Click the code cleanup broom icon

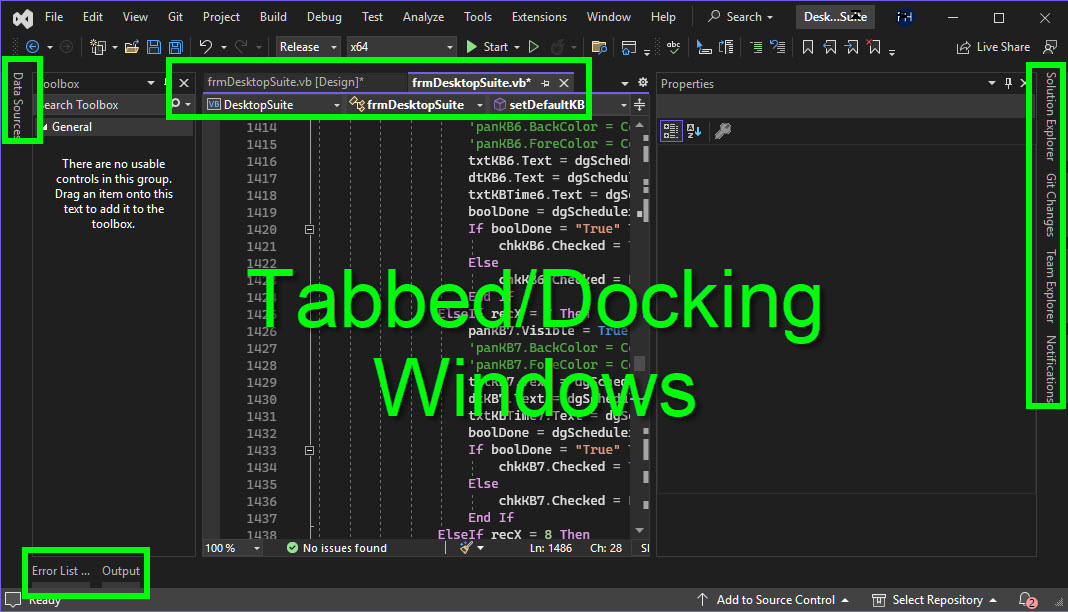click(466, 548)
